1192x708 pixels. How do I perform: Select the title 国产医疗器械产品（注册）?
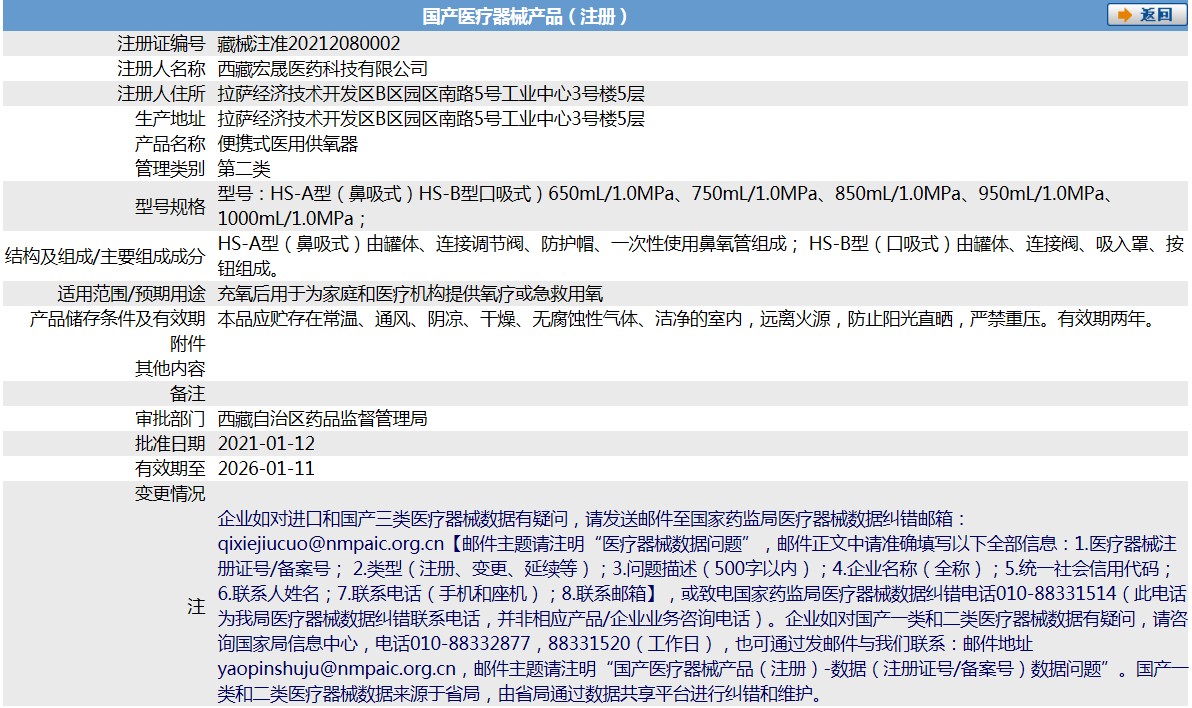click(525, 16)
